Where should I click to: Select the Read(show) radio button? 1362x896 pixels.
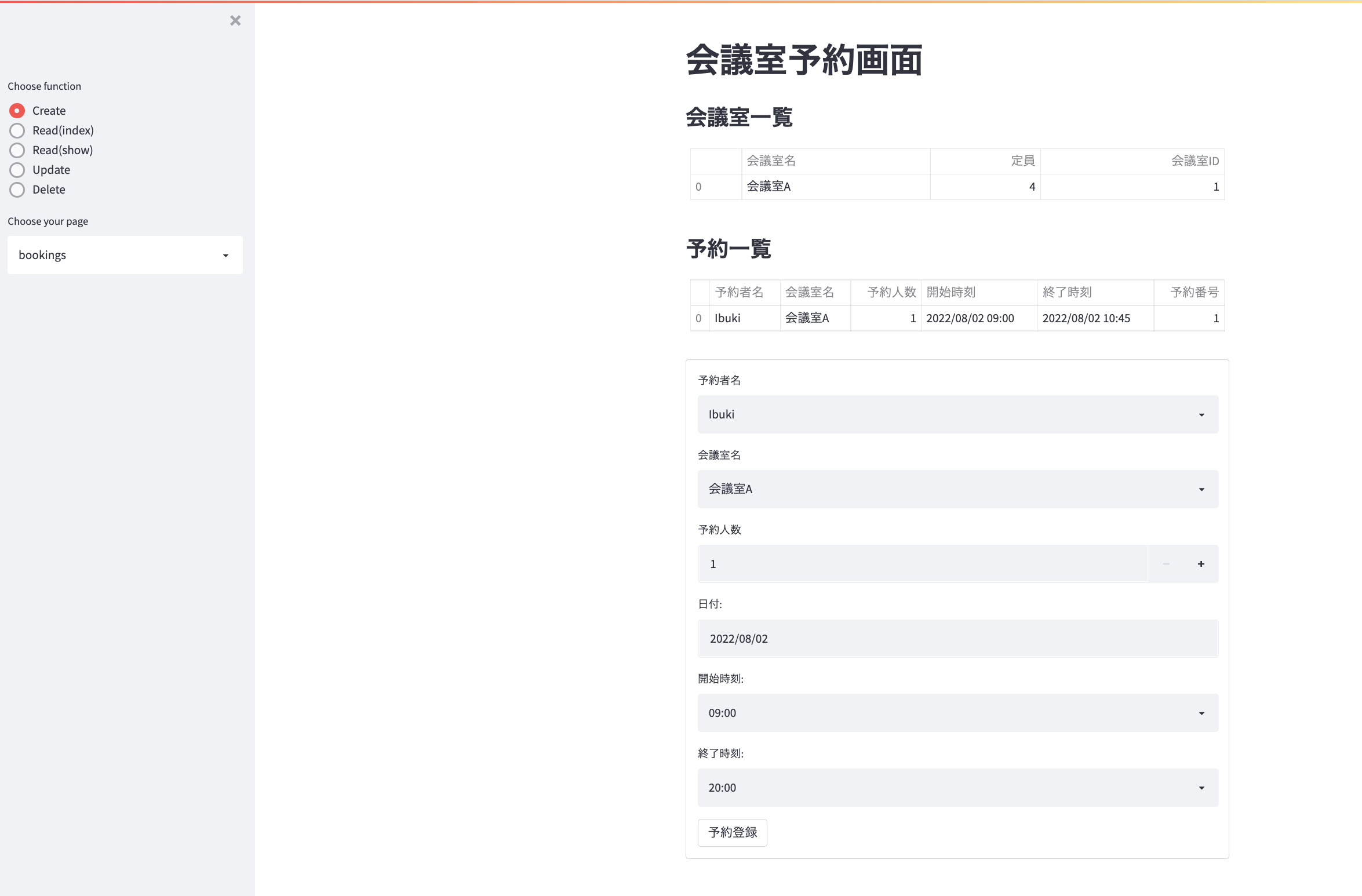click(x=17, y=150)
